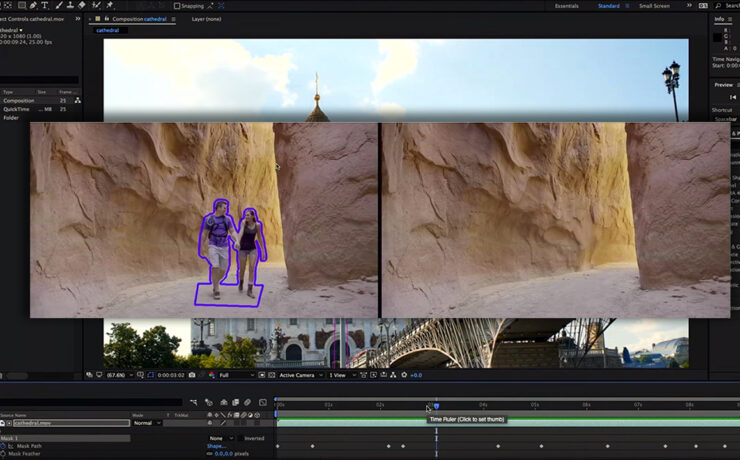This screenshot has width=740, height=460.
Task: Click the blue current time indicator
Action: pyautogui.click(x=437, y=406)
